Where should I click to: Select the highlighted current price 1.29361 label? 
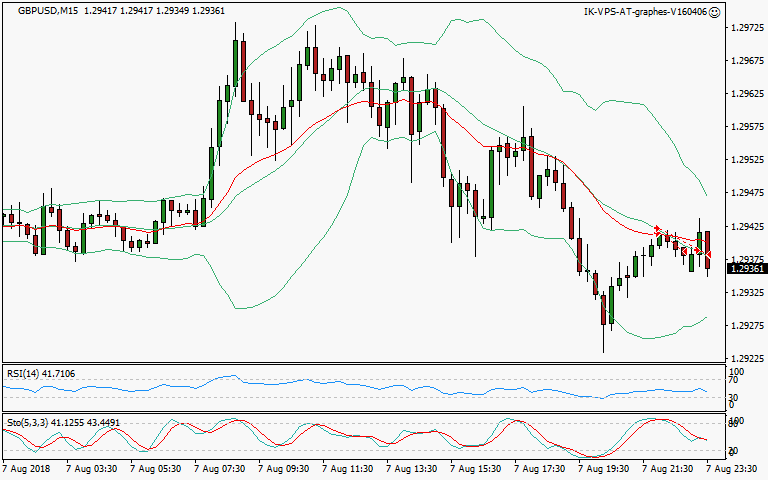(746, 269)
